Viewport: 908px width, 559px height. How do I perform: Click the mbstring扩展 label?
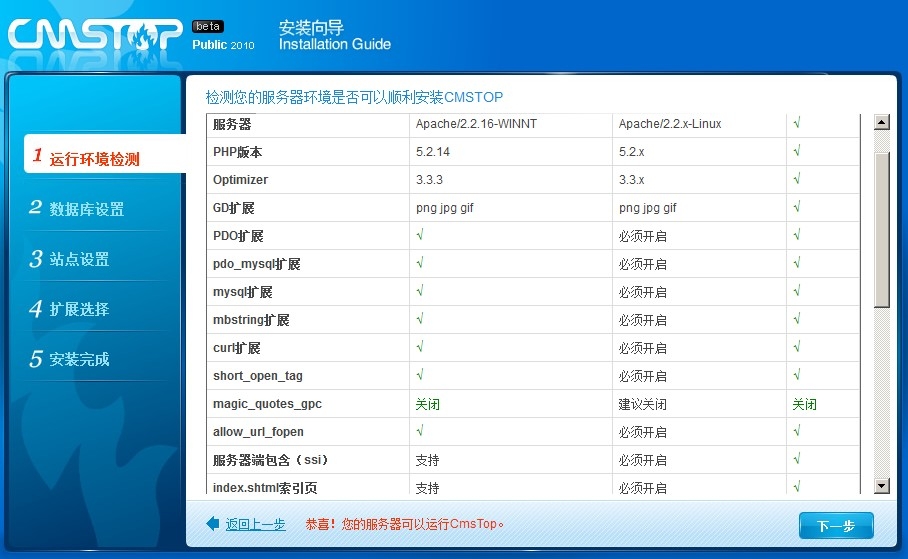pos(251,320)
